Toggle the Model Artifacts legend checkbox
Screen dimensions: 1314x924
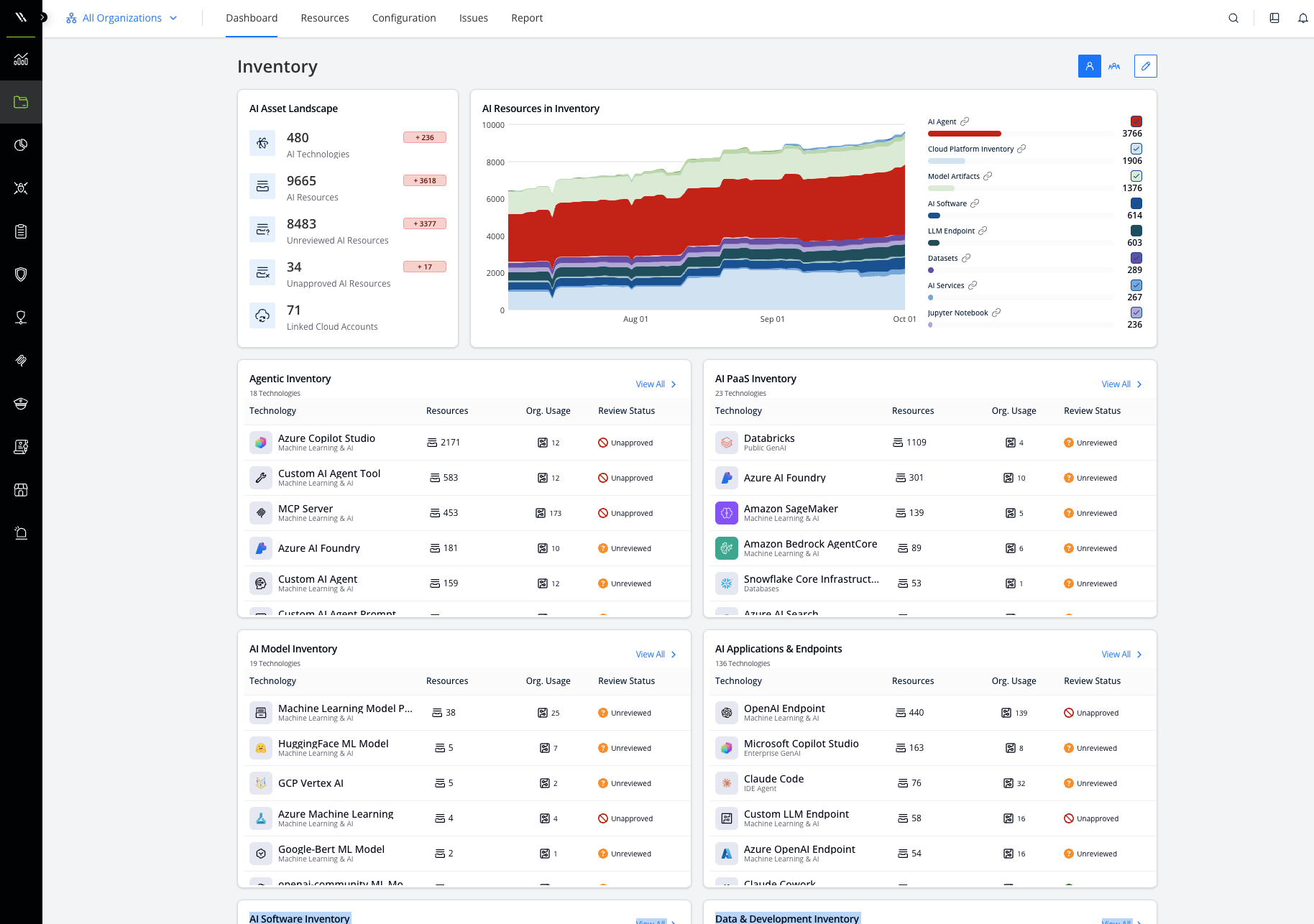(1136, 176)
